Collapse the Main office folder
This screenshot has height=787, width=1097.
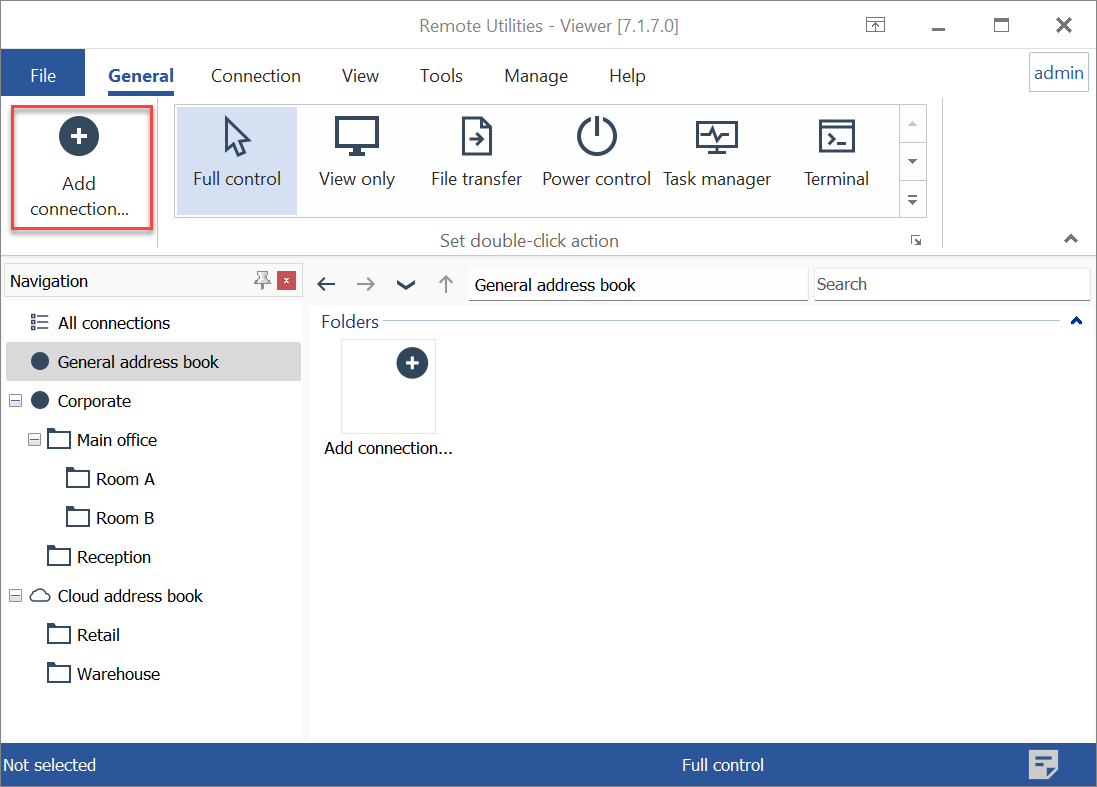tap(35, 440)
